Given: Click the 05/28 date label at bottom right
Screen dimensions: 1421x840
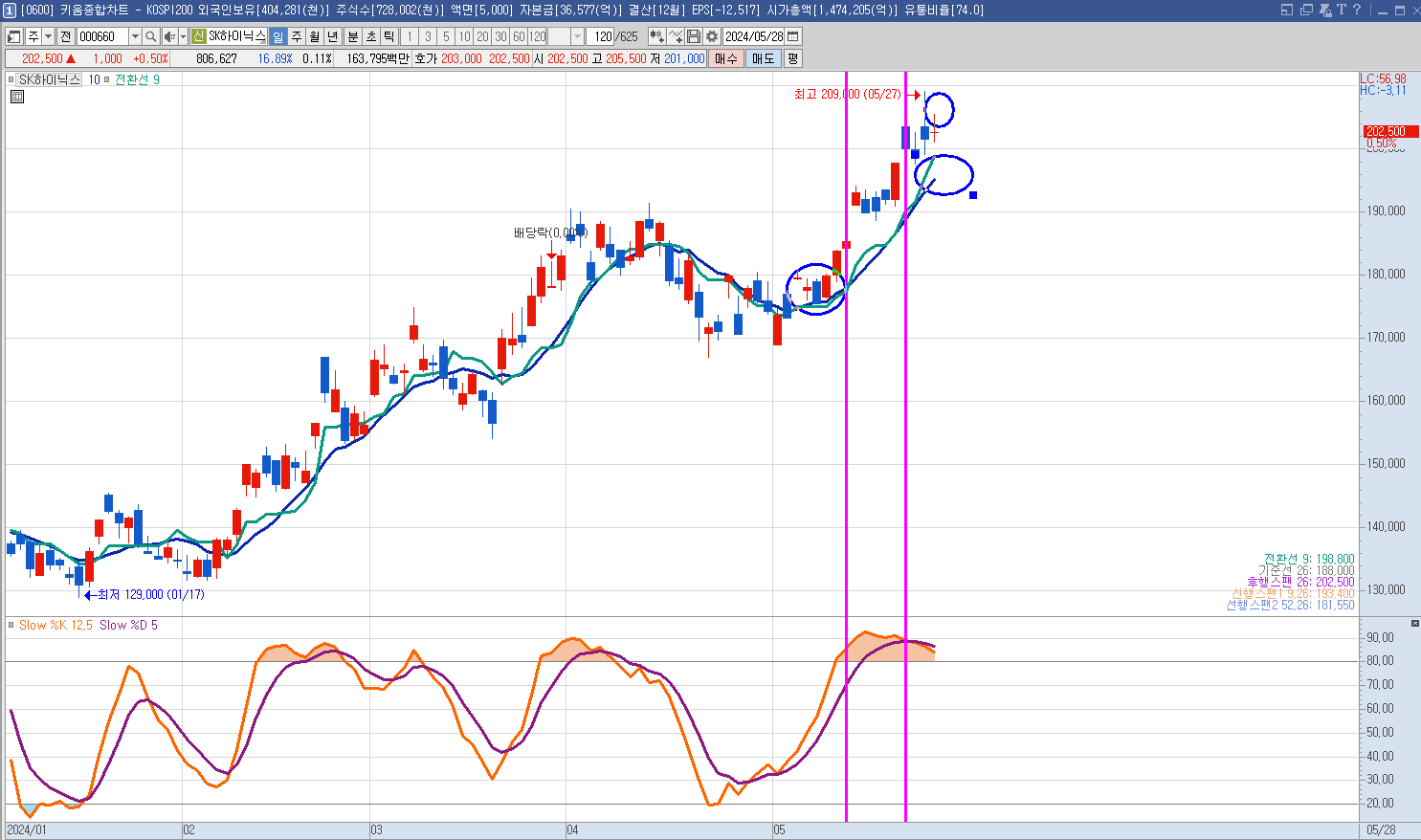Looking at the screenshot, I should click(x=1381, y=829).
